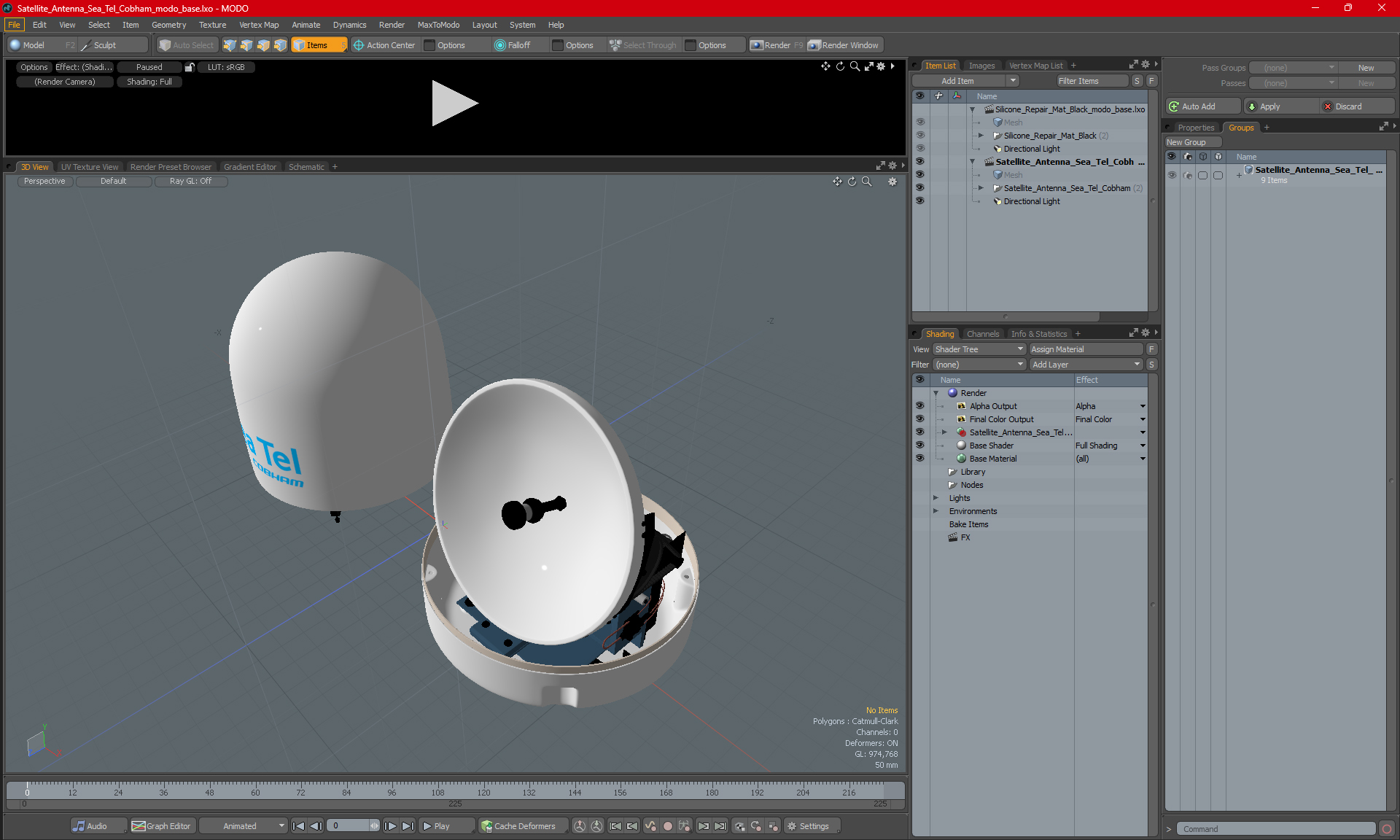The width and height of the screenshot is (1400, 840).
Task: Step to next frame
Action: 391,826
